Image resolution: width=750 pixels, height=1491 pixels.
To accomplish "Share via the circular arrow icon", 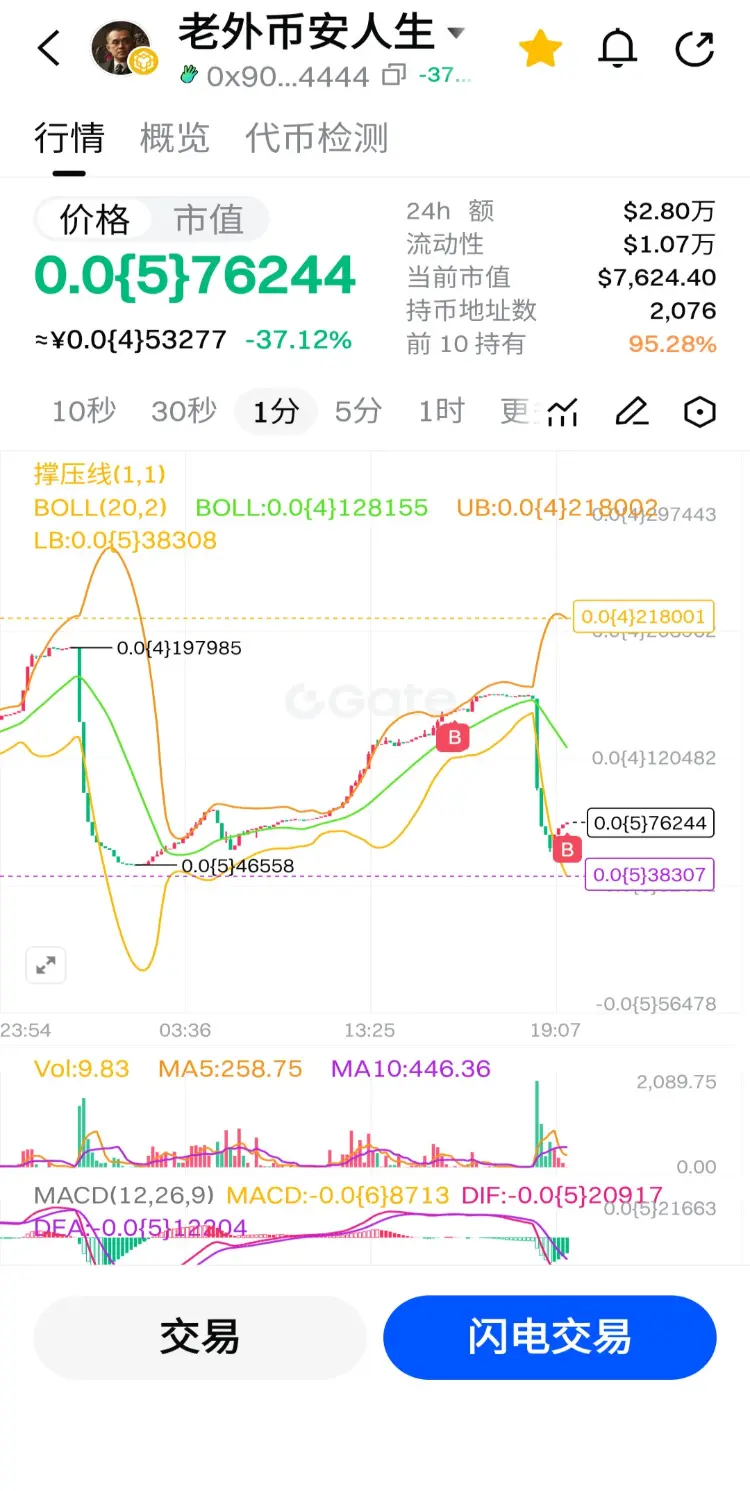I will click(x=694, y=49).
